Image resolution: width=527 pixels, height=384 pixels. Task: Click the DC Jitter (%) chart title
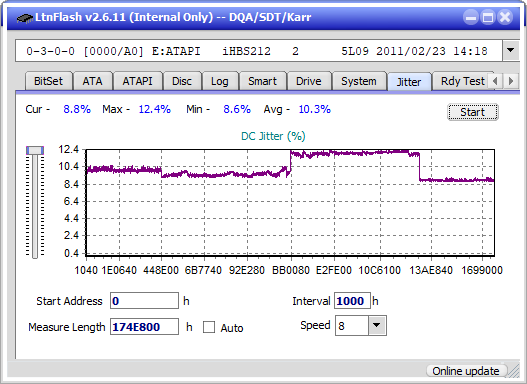click(273, 136)
